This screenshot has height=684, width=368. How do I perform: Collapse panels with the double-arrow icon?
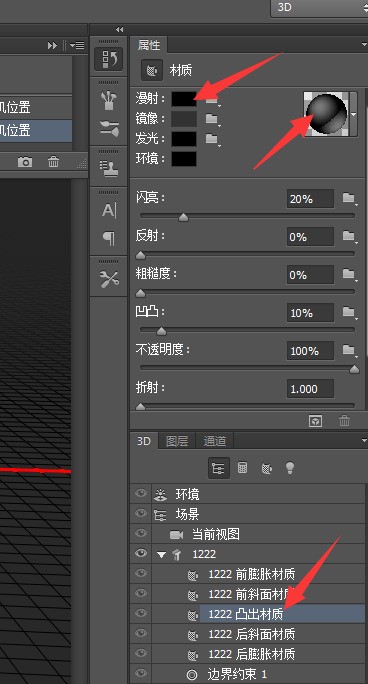[119, 30]
